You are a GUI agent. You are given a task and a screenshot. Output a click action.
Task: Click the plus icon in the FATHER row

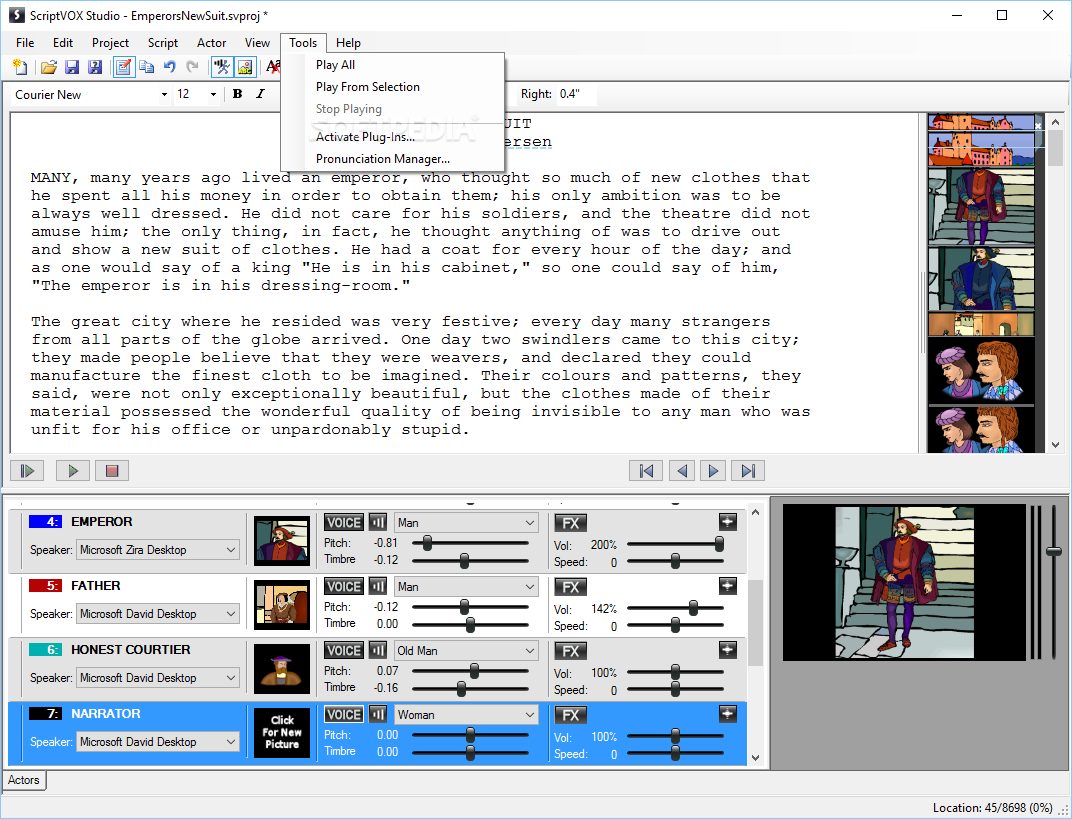tap(727, 586)
